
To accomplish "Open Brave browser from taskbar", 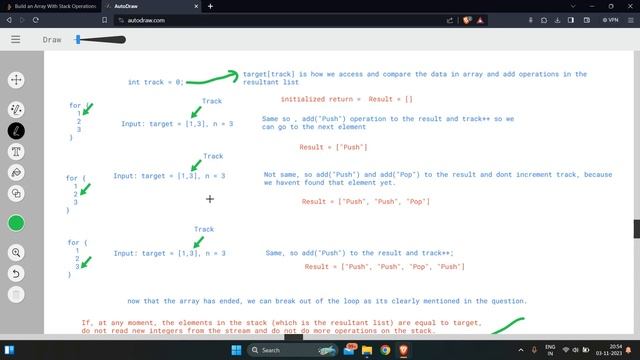I will [x=403, y=350].
